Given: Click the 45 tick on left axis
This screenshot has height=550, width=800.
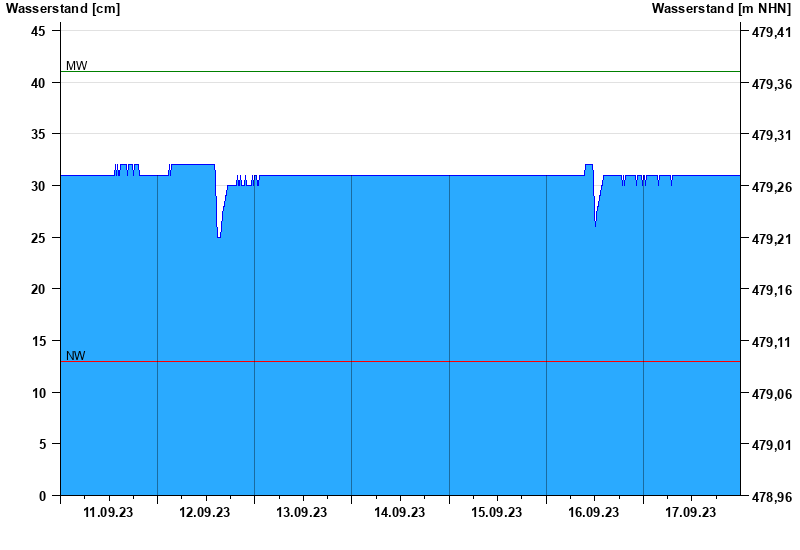Looking at the screenshot, I should pos(38,32).
